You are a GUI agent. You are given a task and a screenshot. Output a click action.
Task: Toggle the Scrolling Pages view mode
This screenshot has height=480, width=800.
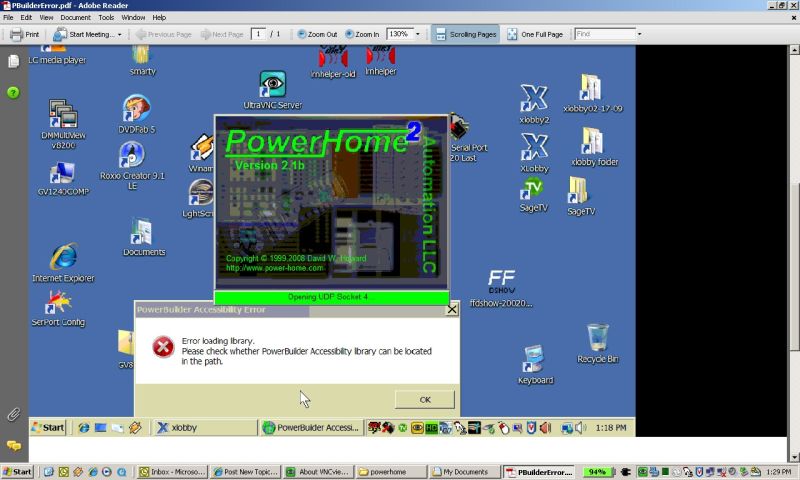click(466, 34)
